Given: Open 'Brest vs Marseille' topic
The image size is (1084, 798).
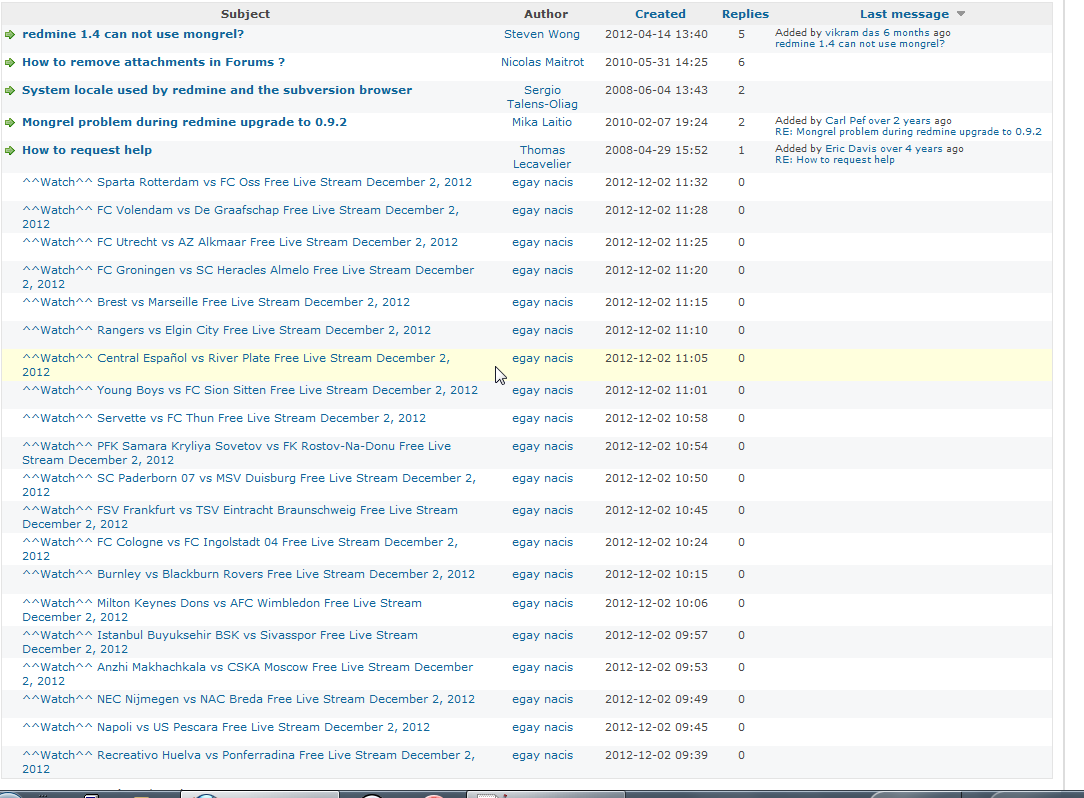Looking at the screenshot, I should (x=216, y=302).
